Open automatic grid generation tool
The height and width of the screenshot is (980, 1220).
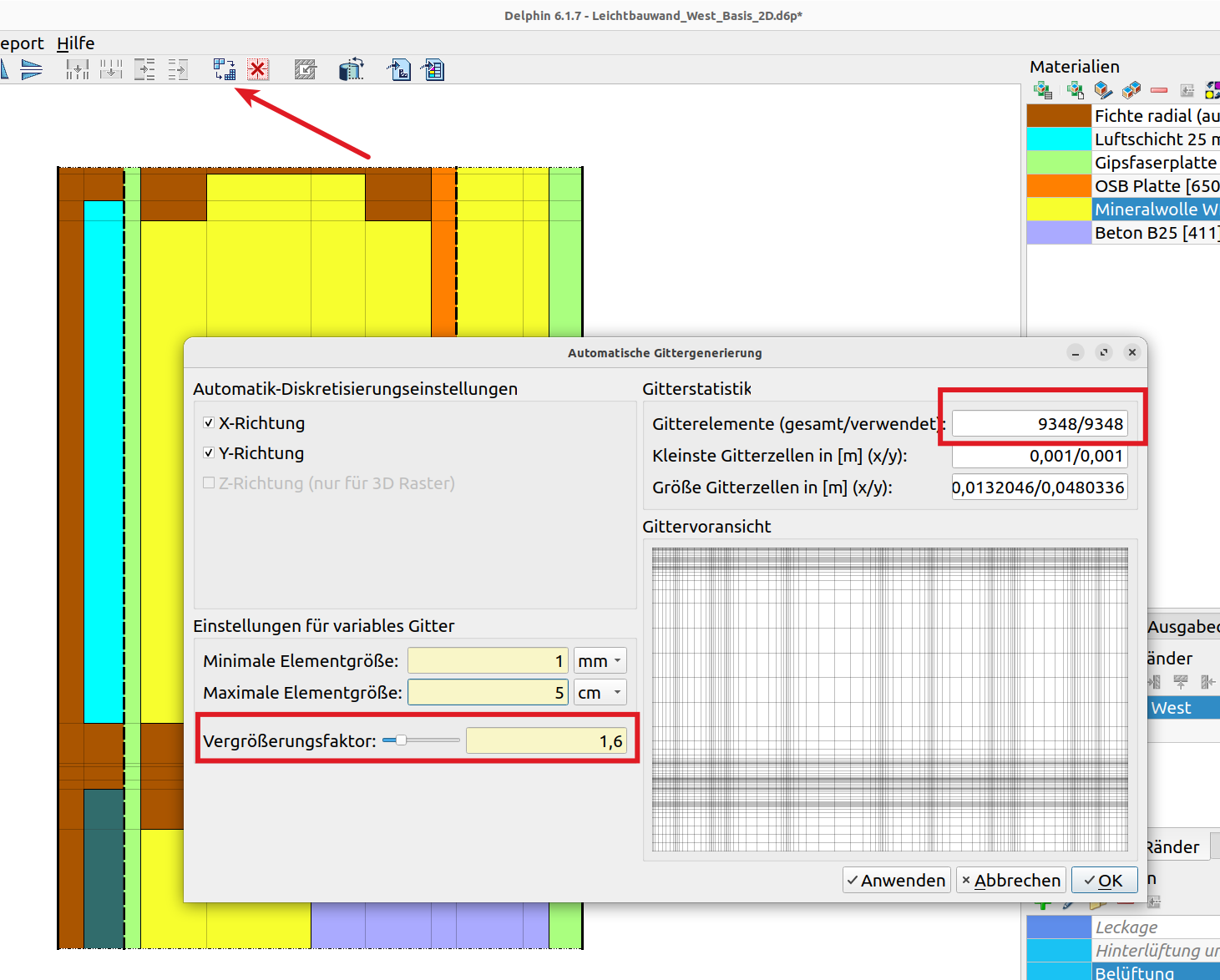click(225, 70)
